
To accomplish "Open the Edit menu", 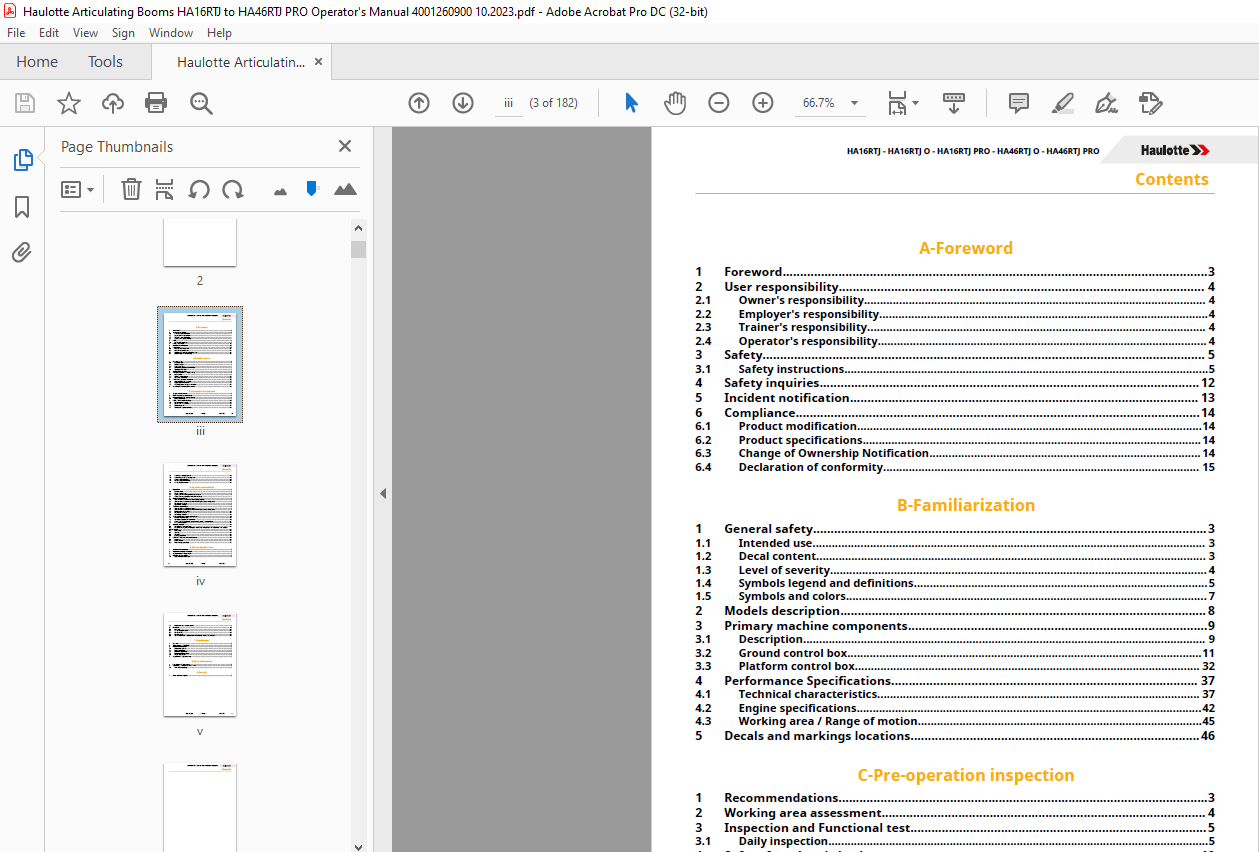I will (49, 33).
